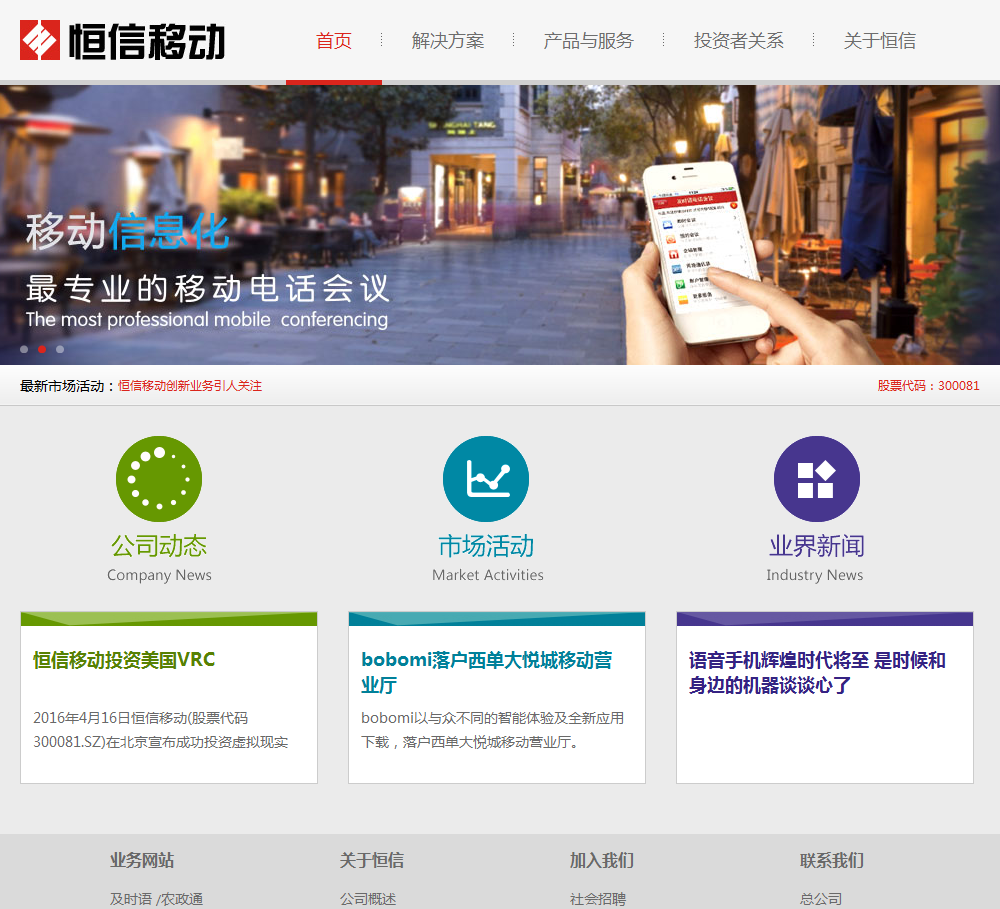The image size is (1000, 909).
Task: Click the 联系我们 footer heading
Action: click(x=832, y=861)
